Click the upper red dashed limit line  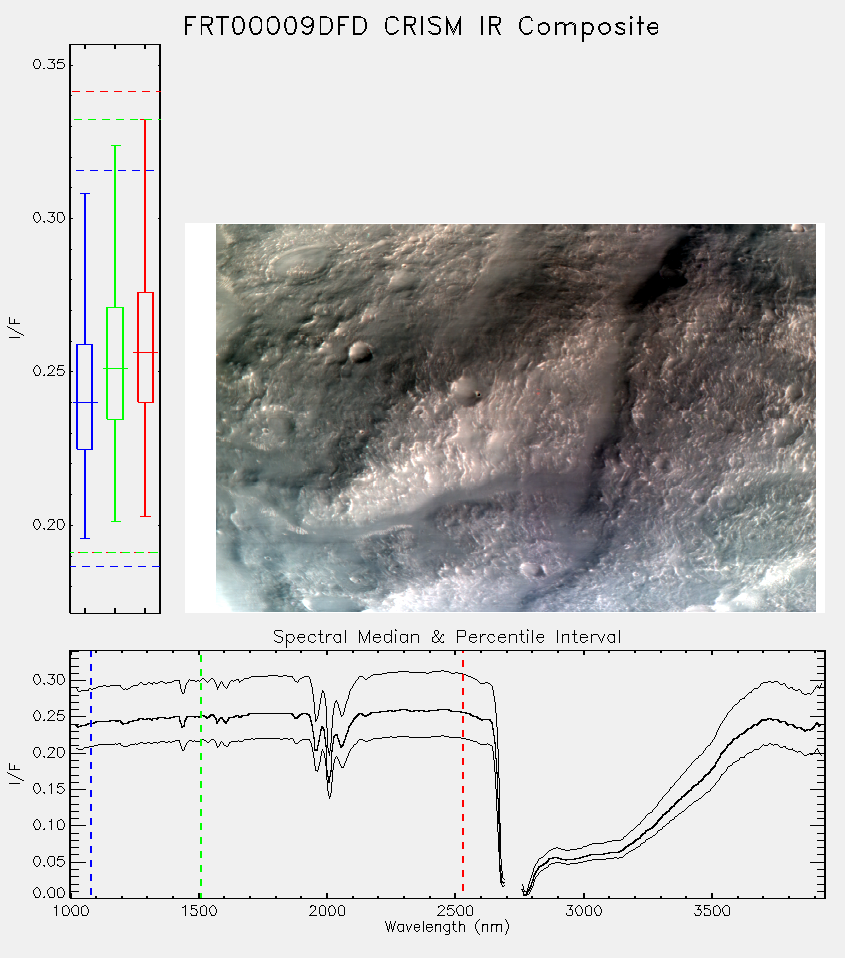(115, 92)
